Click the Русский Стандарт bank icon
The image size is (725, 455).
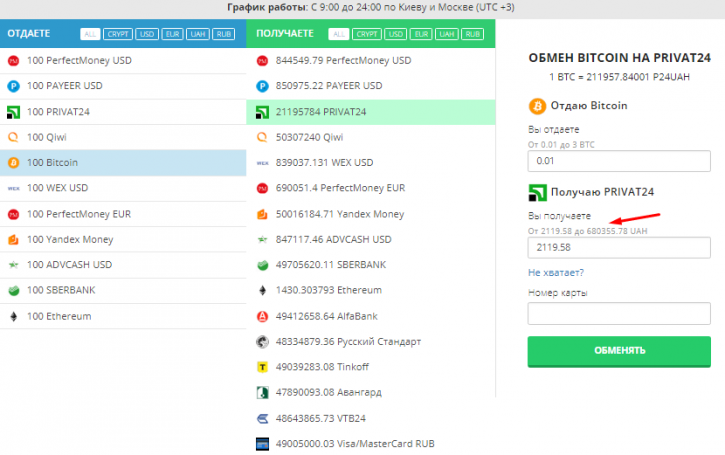tap(262, 342)
